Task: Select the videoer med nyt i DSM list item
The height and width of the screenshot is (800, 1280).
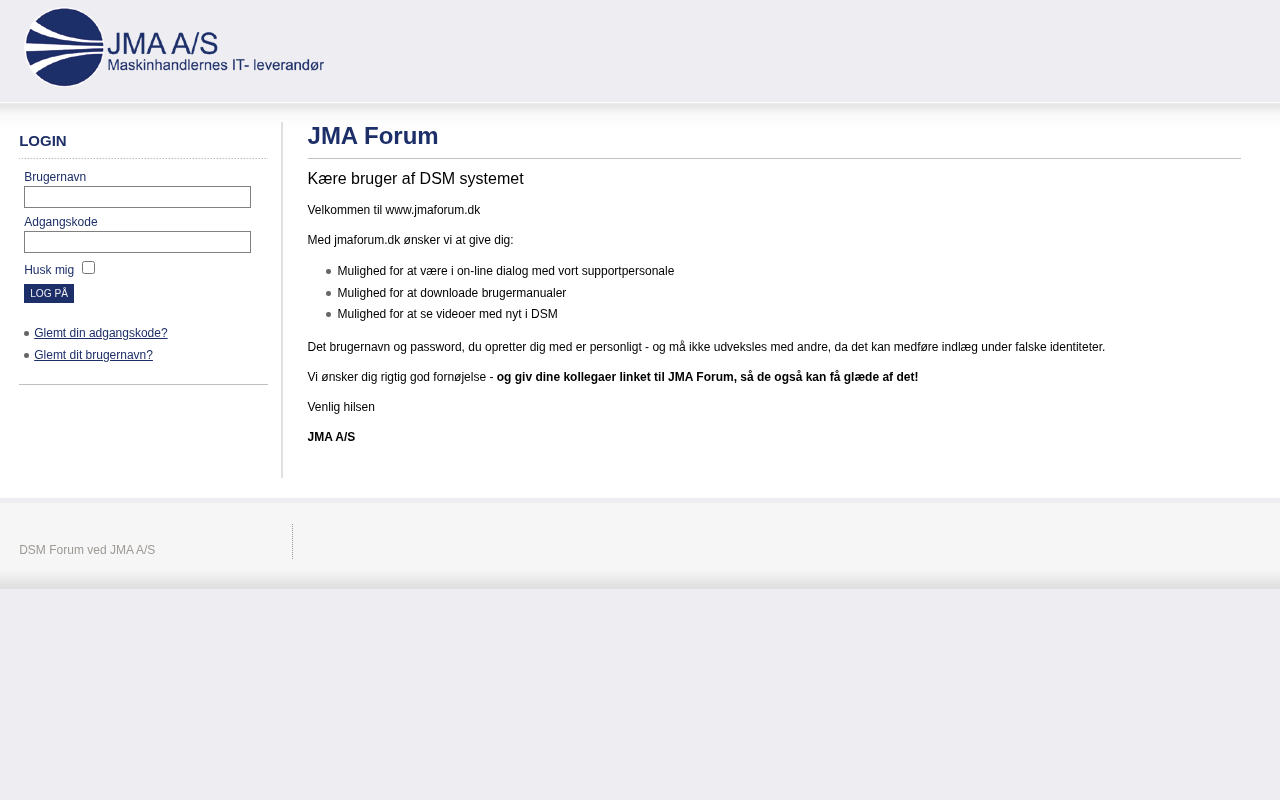Action: coord(447,314)
